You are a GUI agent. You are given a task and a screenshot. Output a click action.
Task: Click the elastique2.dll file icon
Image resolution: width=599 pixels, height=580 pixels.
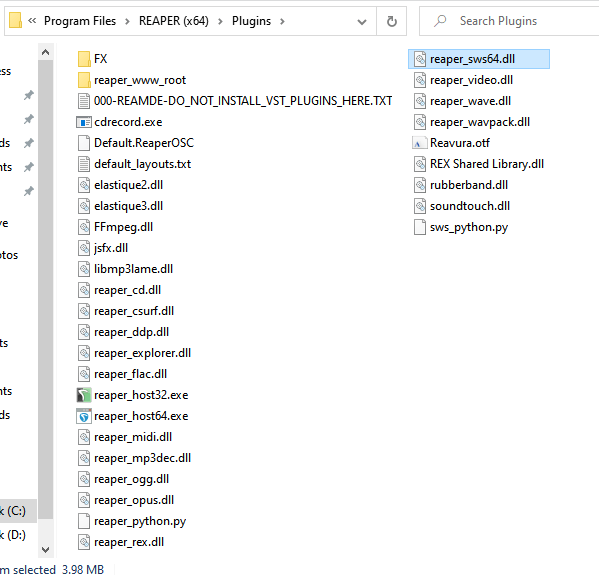point(84,185)
